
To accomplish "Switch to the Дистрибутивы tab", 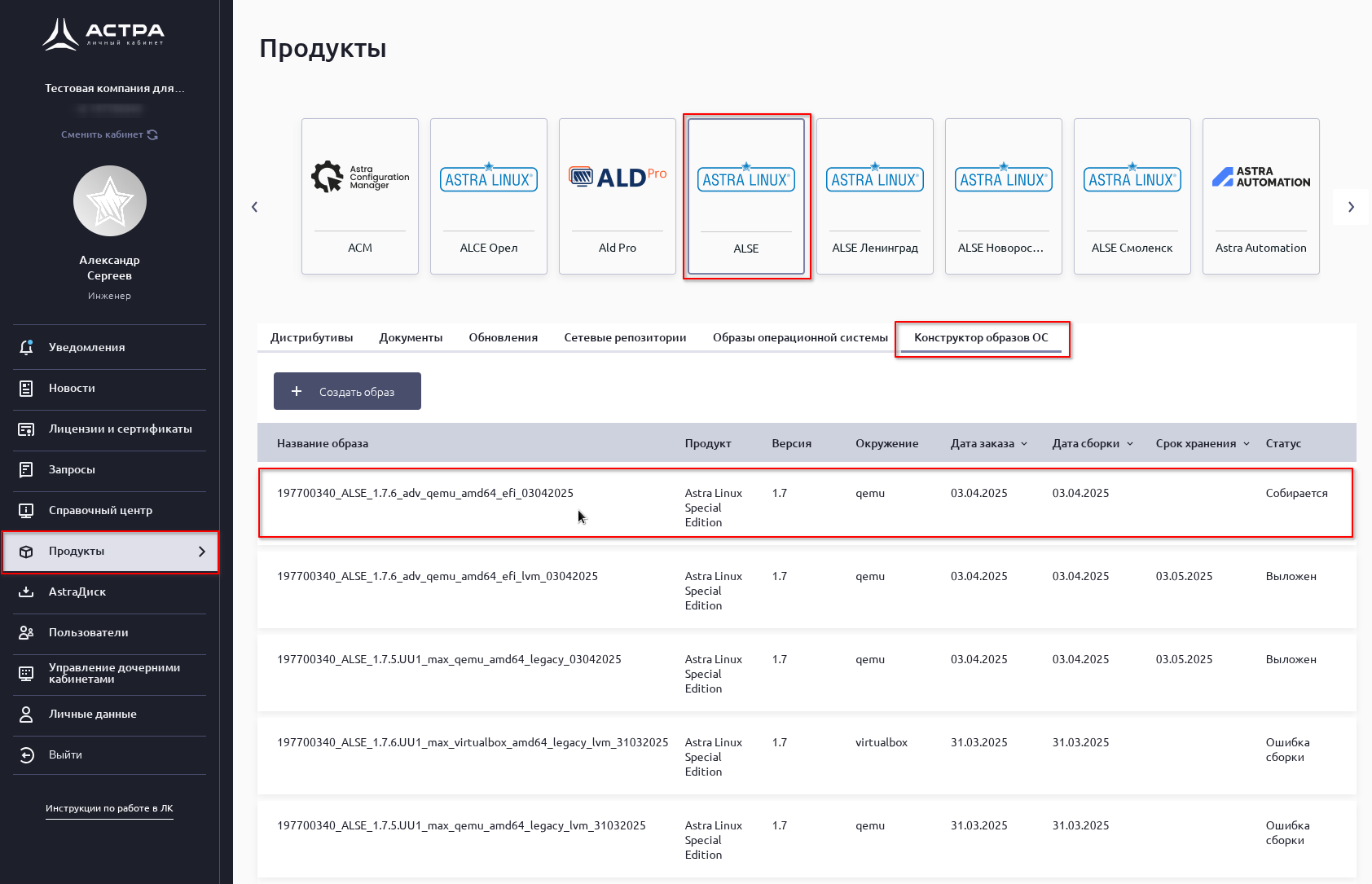I will 311,337.
